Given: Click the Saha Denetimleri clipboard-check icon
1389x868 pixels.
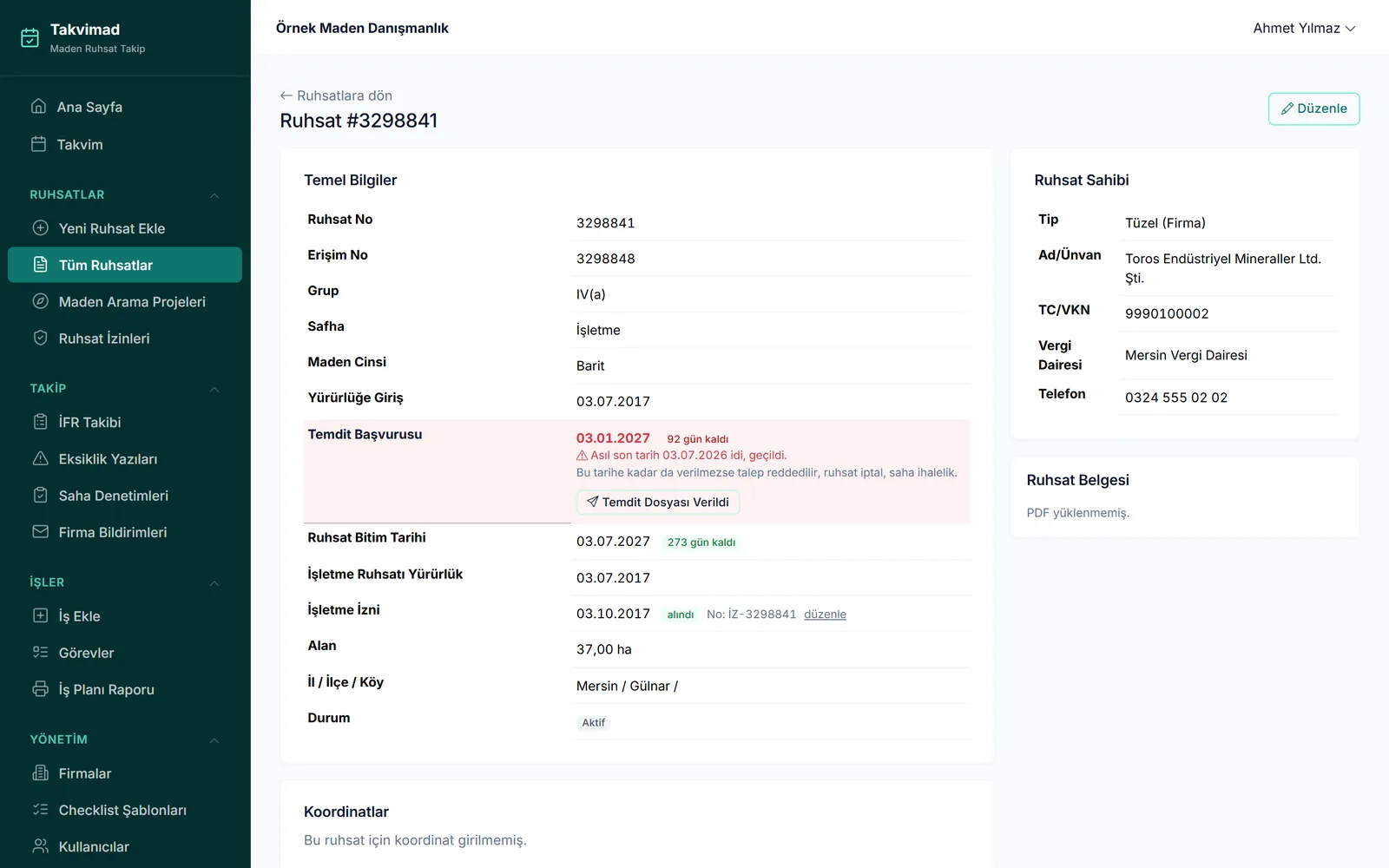Looking at the screenshot, I should (x=40, y=495).
